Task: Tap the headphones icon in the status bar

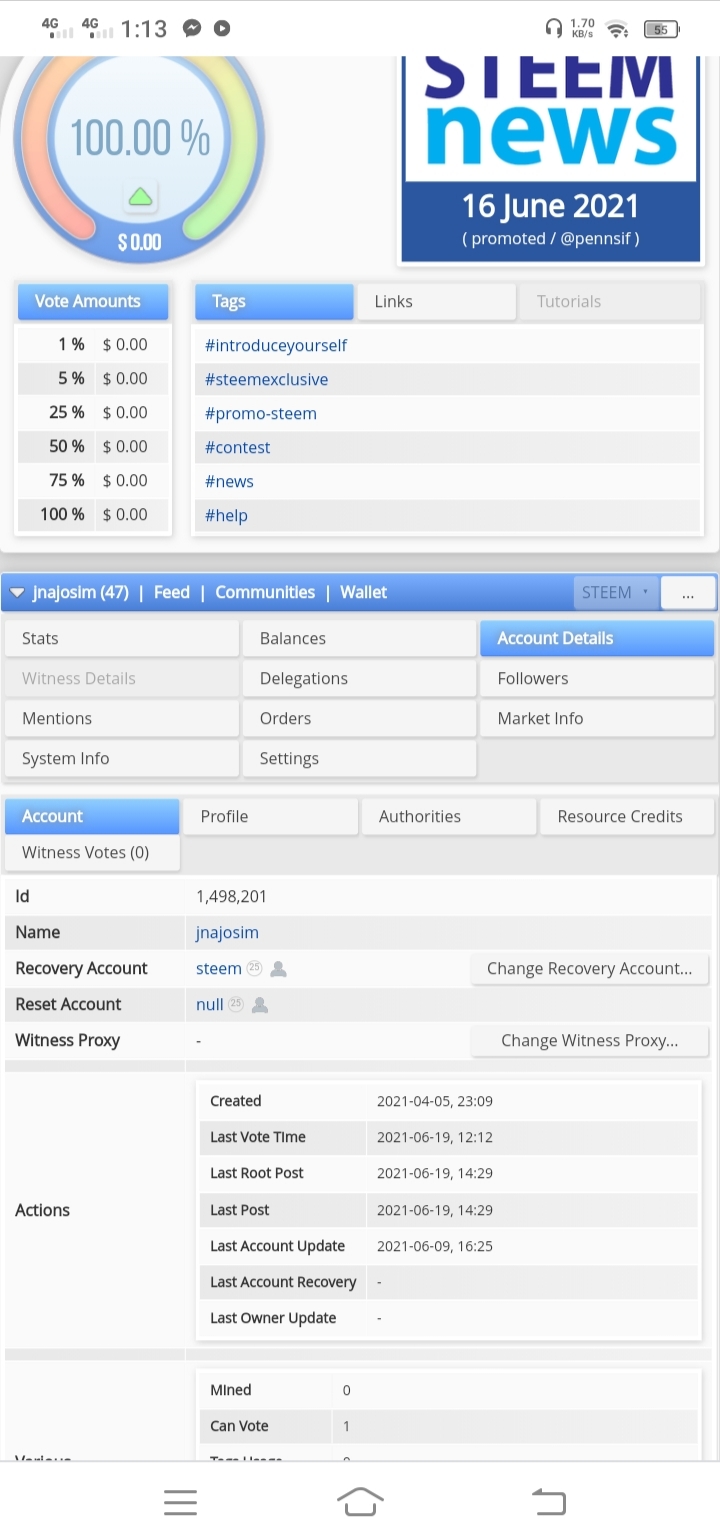Action: pos(553,29)
